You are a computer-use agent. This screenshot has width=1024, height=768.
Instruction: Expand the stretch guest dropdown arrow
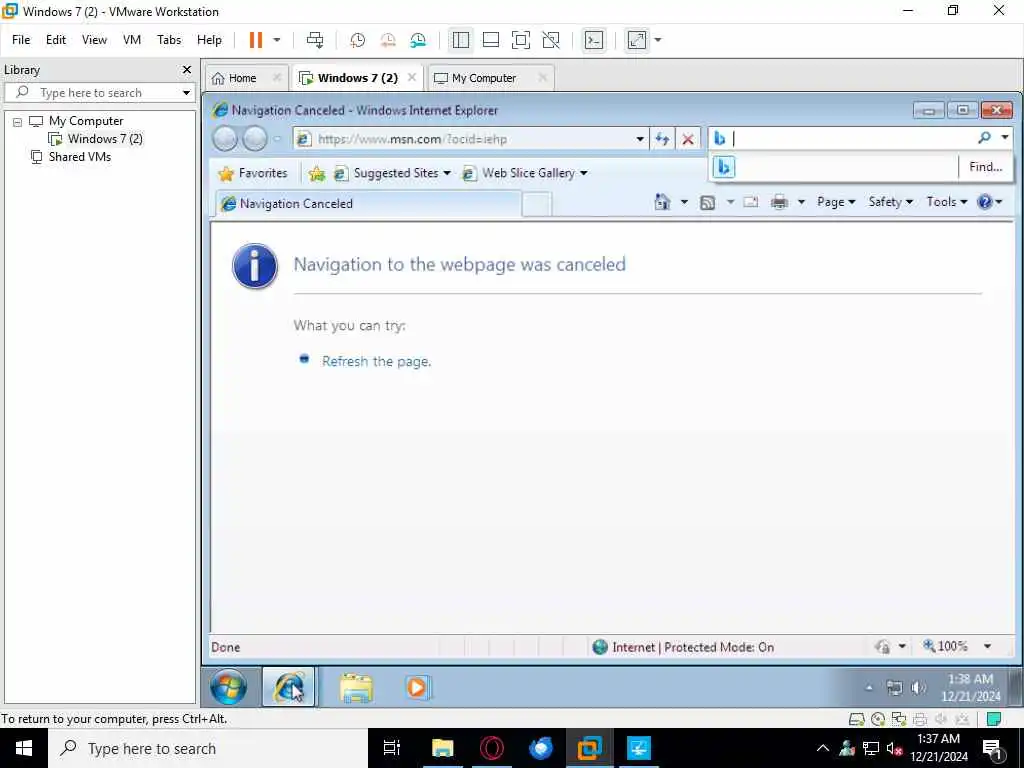click(658, 40)
